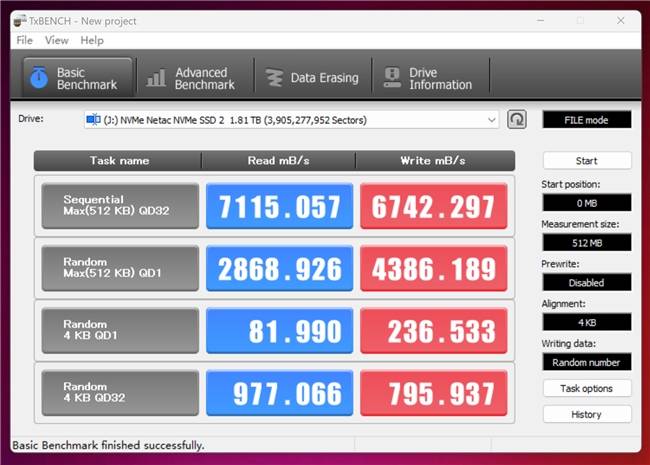Switch to the Drive Information tab
The width and height of the screenshot is (650, 465).
tap(430, 78)
